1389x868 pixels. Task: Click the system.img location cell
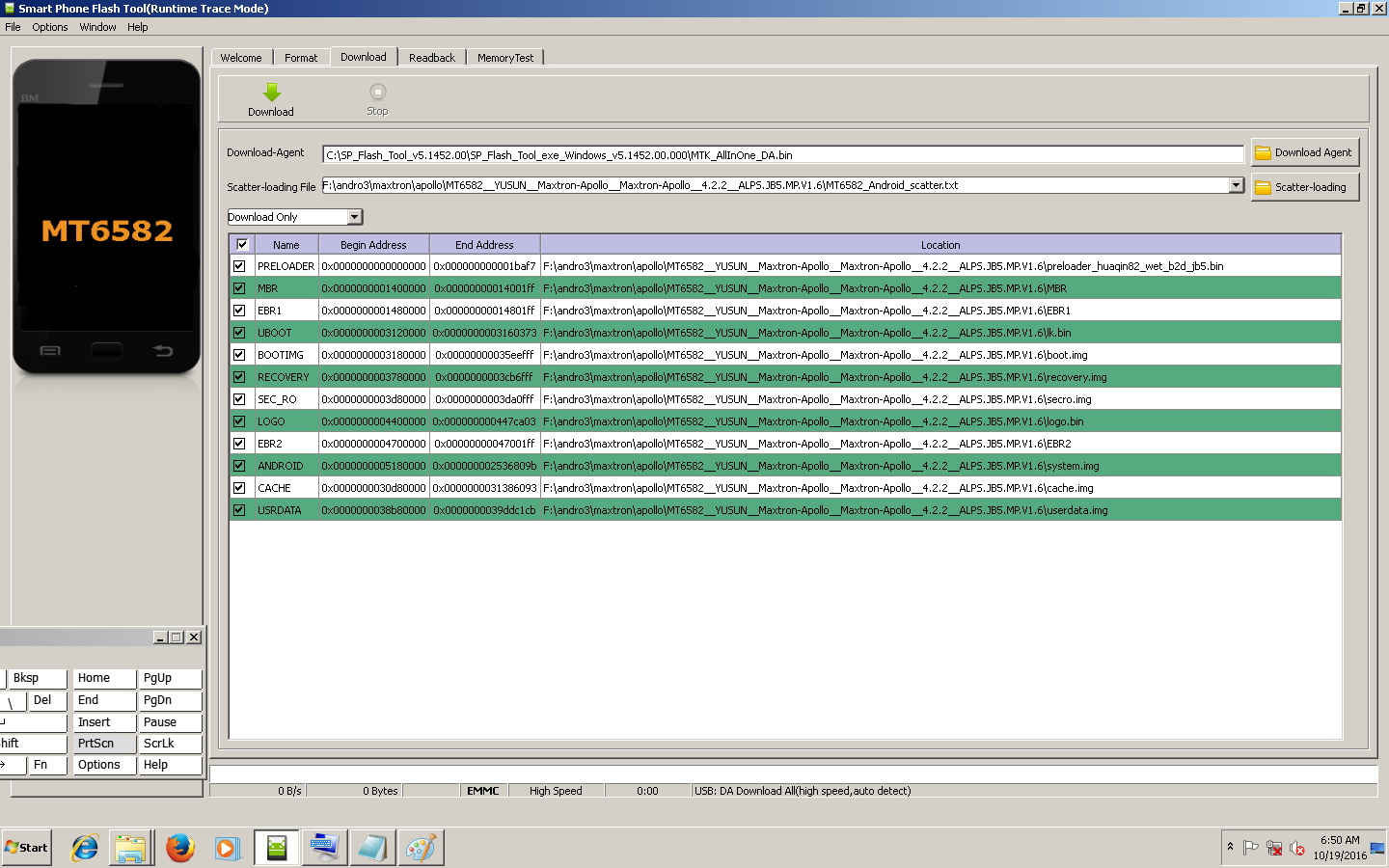coord(940,466)
